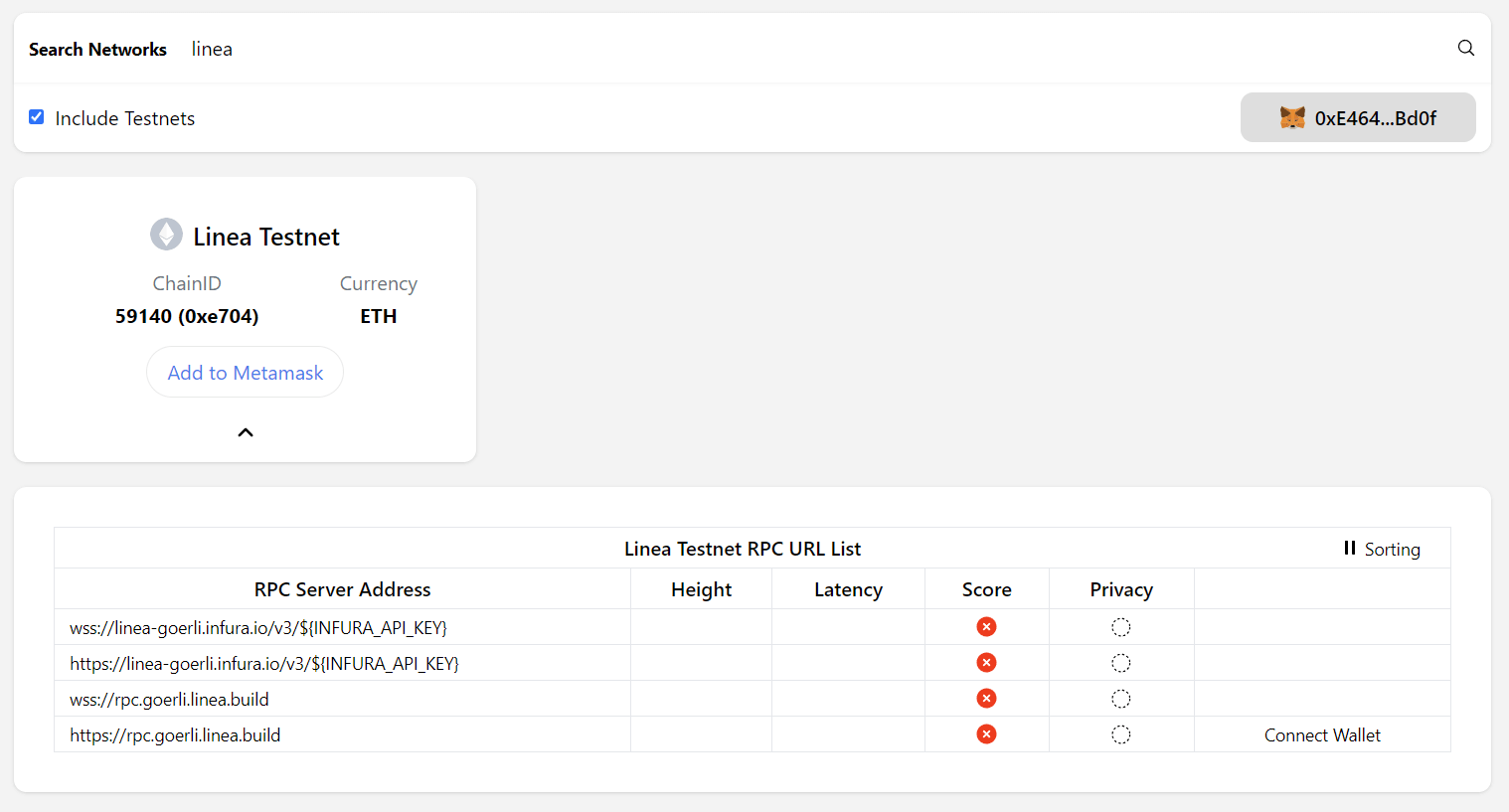Click the 0xE464...Bd0f wallet address button
This screenshot has height=812, width=1509.
point(1358,116)
